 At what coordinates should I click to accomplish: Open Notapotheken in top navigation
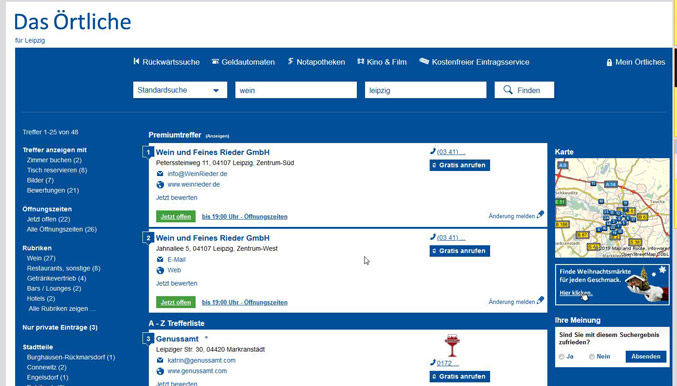point(316,62)
